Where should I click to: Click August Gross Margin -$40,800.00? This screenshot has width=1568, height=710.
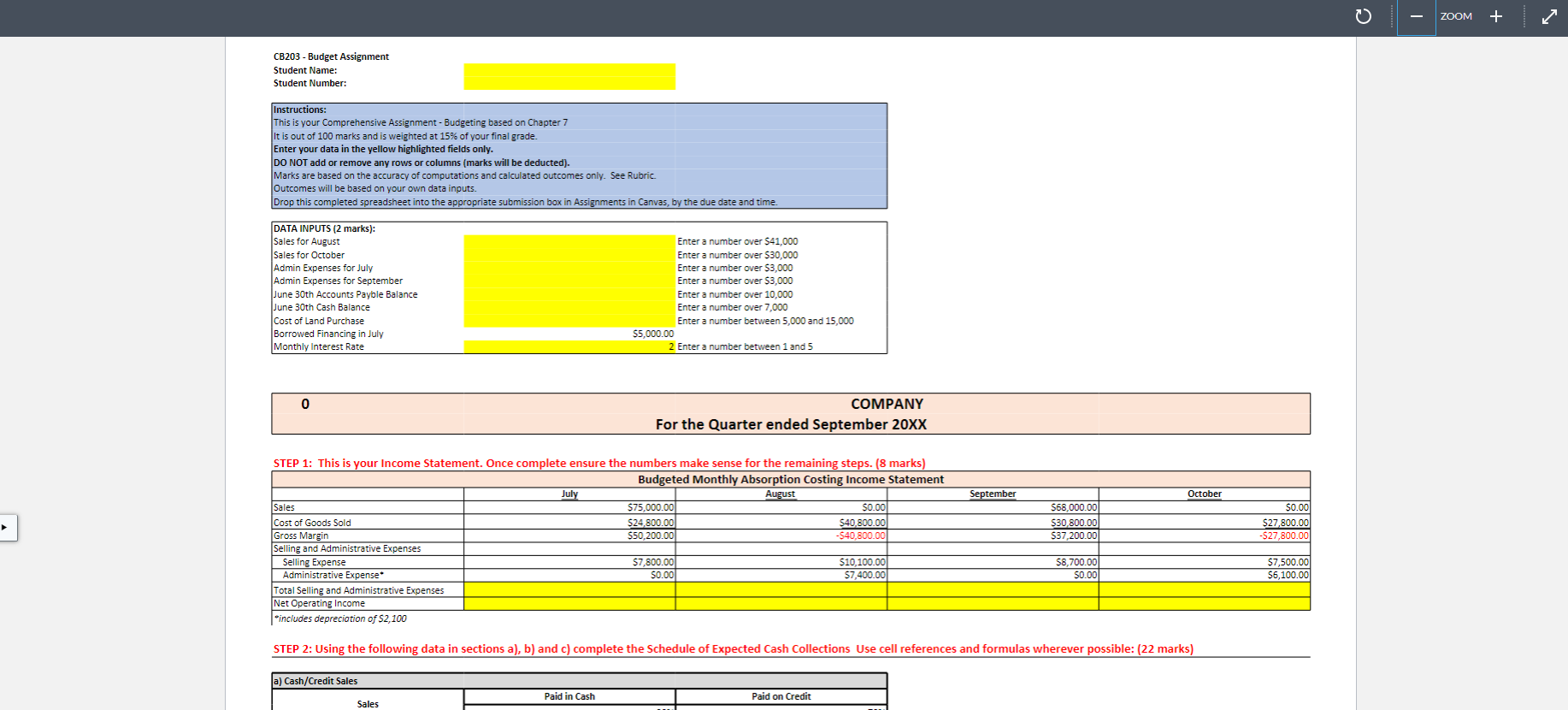[x=860, y=535]
